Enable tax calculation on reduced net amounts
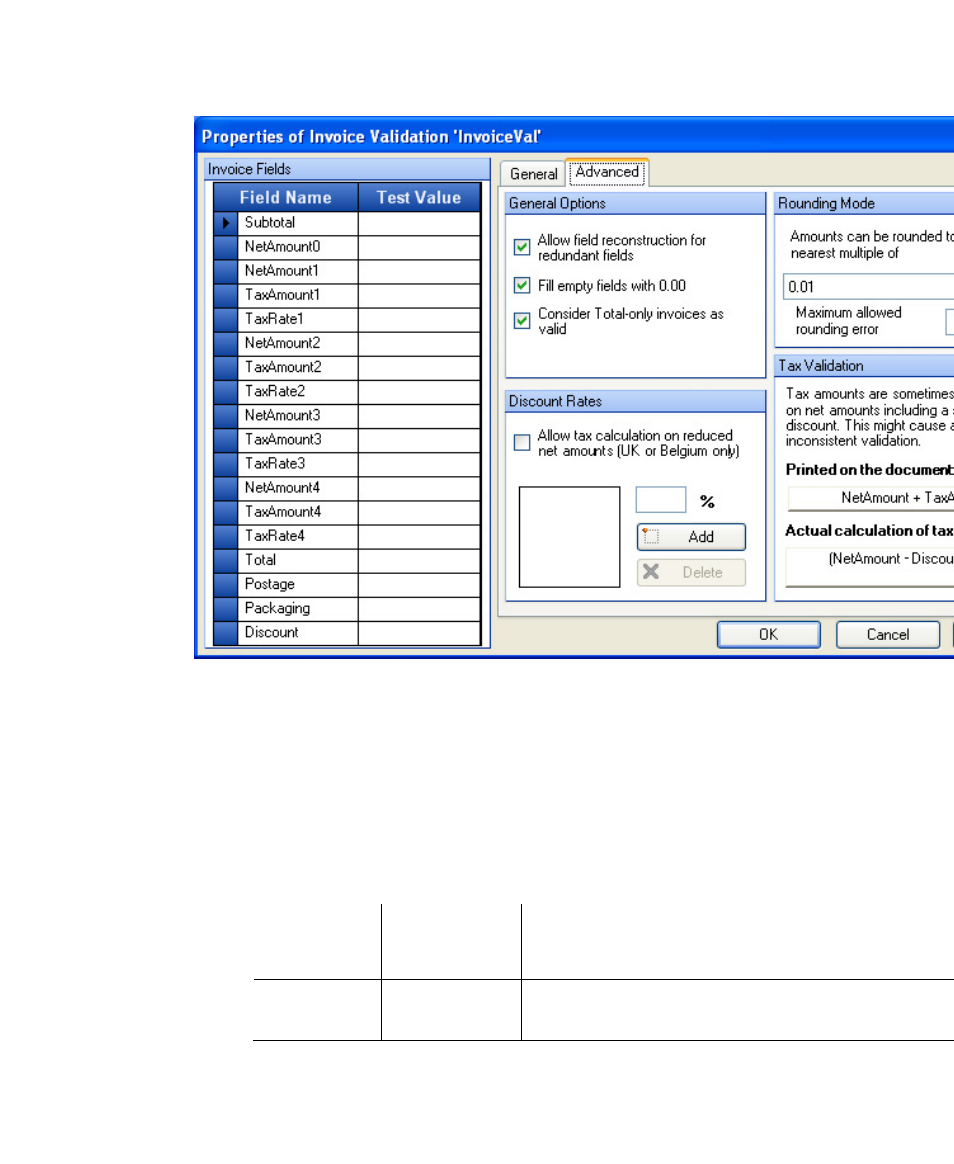 point(522,442)
